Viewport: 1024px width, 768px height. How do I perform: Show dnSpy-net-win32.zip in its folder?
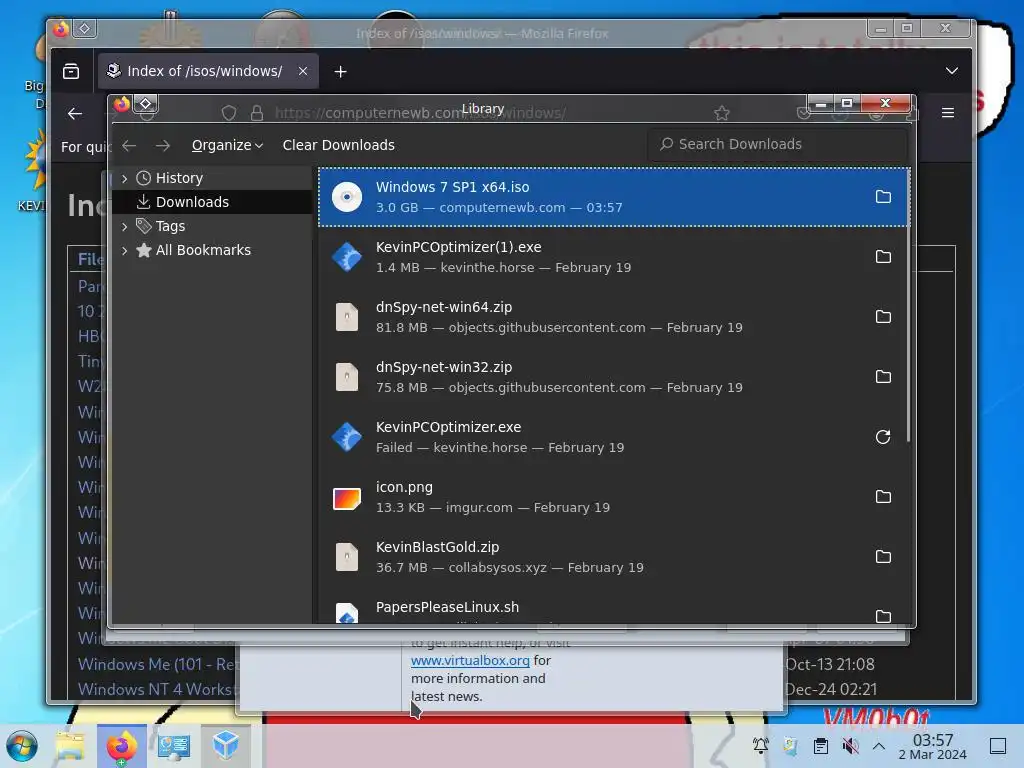[883, 377]
